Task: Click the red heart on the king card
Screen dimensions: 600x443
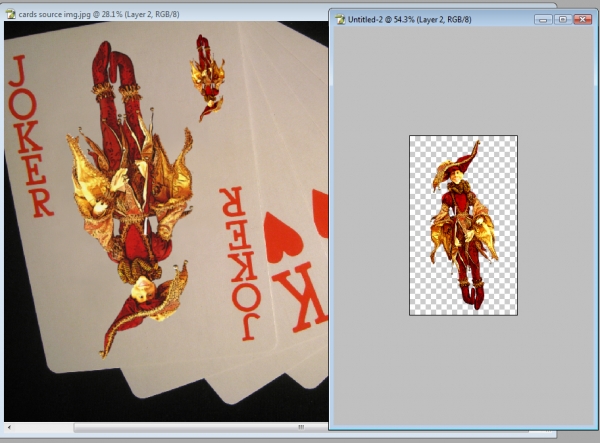Action: point(282,238)
